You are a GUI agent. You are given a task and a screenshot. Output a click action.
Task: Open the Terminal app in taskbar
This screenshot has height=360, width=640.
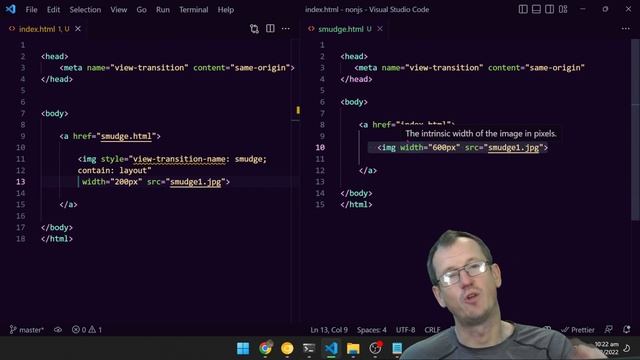309,348
